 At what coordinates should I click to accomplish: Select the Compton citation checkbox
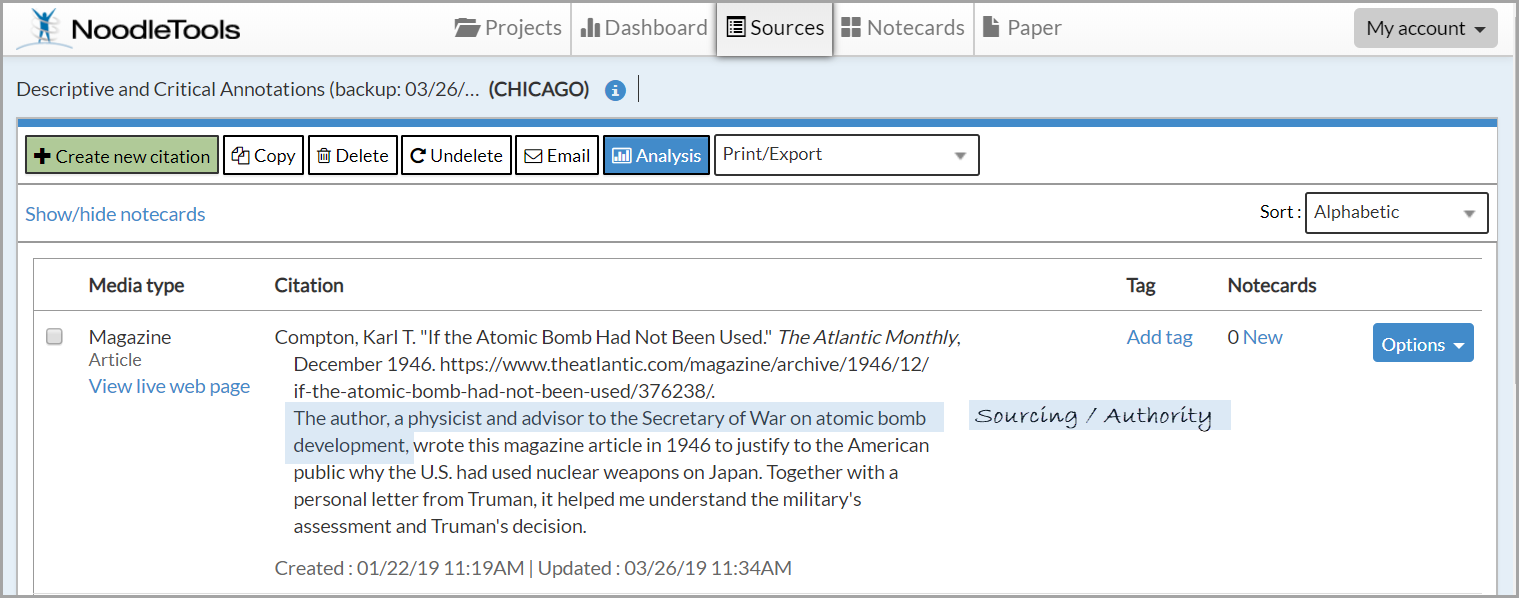click(55, 337)
